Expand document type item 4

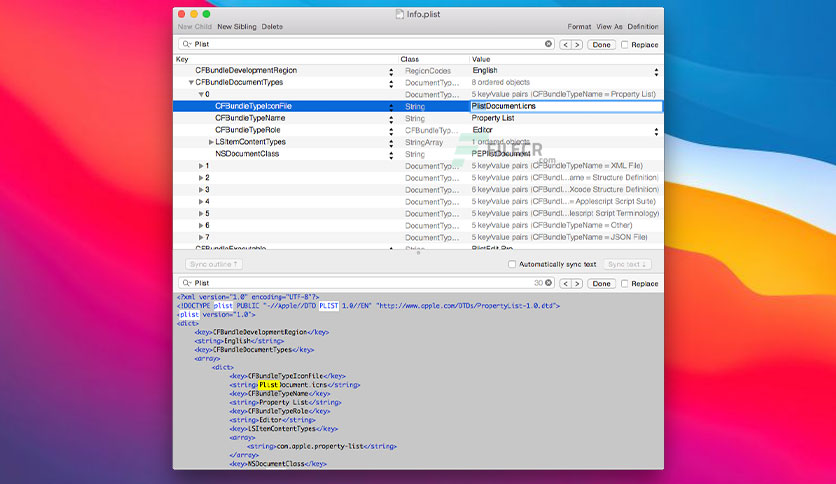tap(201, 201)
